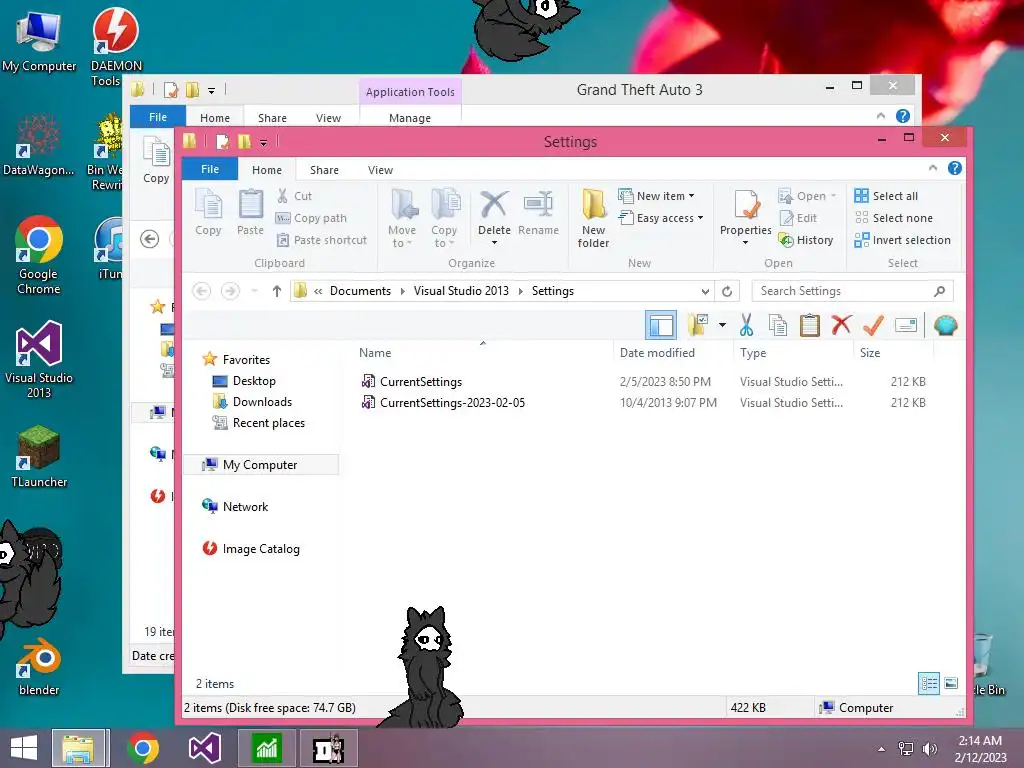The width and height of the screenshot is (1024, 768).
Task: Open Manage tab in Grand Theft Auto 3 window
Action: (x=409, y=118)
